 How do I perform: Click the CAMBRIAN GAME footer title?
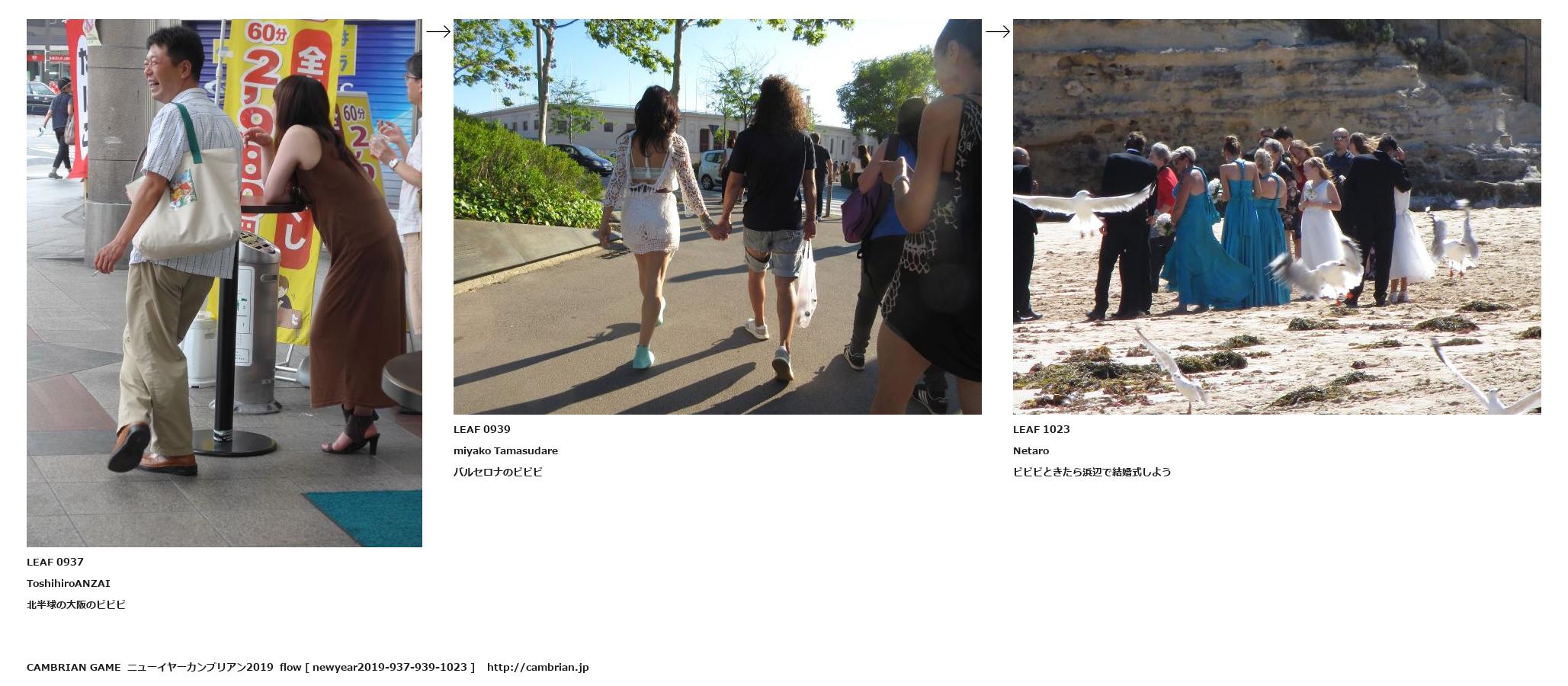(x=74, y=667)
